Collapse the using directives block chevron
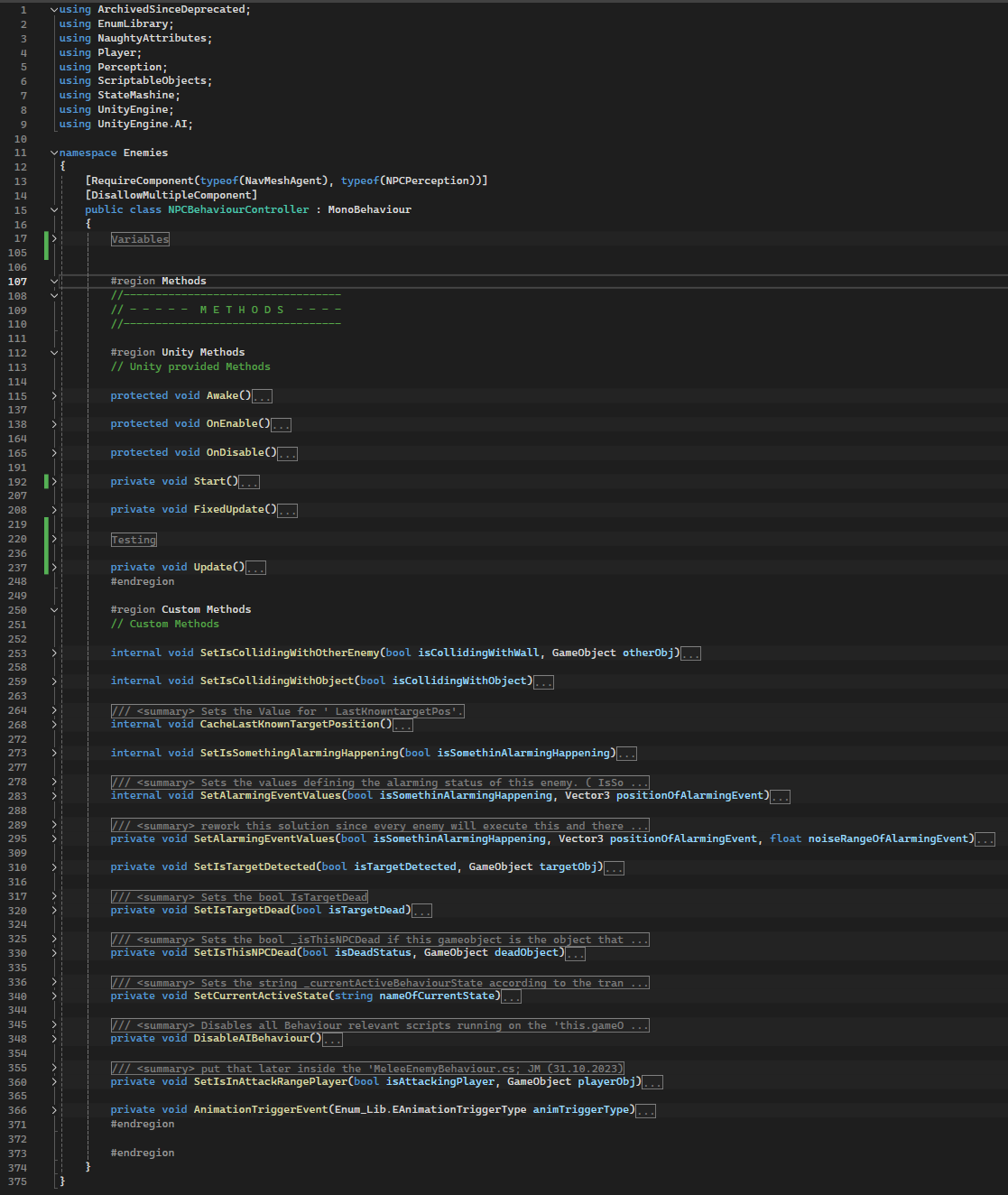The image size is (1008, 1195). [54, 9]
